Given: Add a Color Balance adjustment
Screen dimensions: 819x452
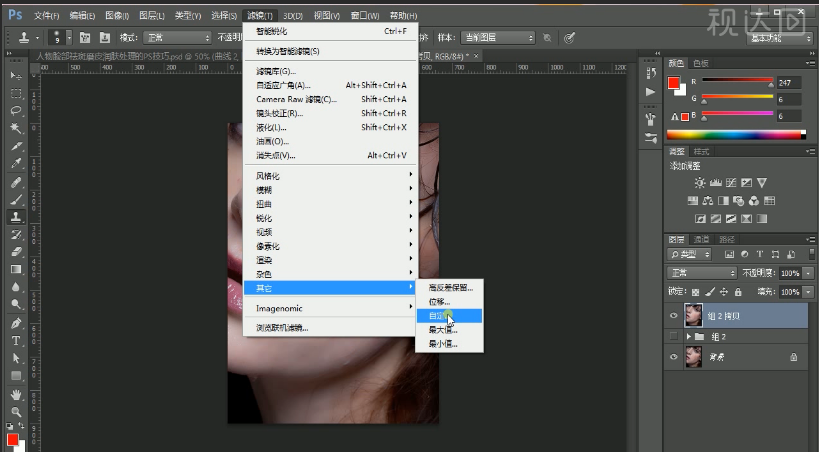Looking at the screenshot, I should (x=708, y=201).
